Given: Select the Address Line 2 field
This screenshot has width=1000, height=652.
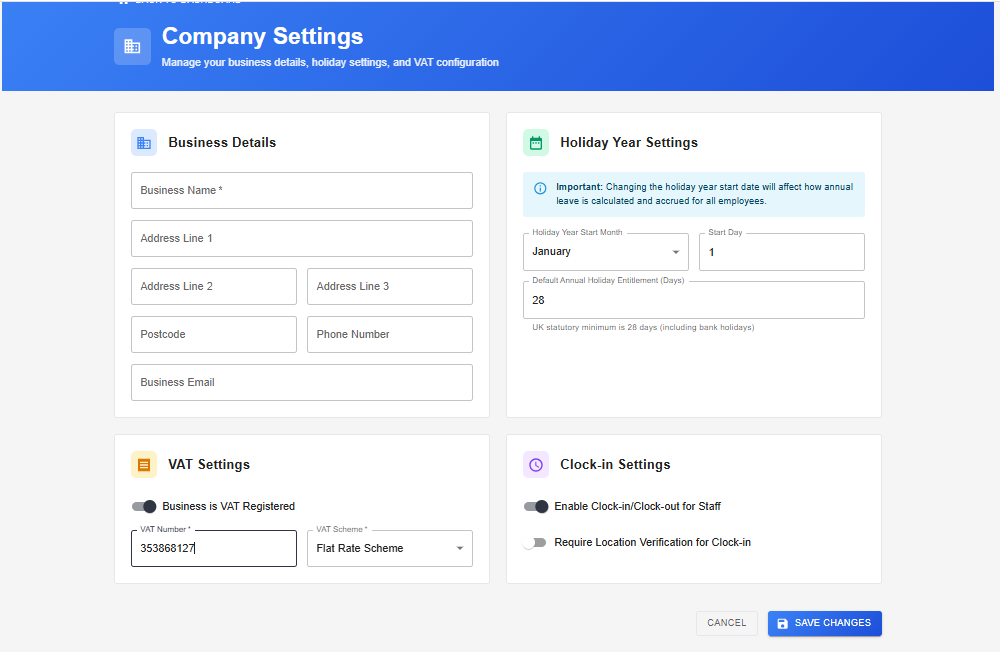Looking at the screenshot, I should pyautogui.click(x=214, y=286).
